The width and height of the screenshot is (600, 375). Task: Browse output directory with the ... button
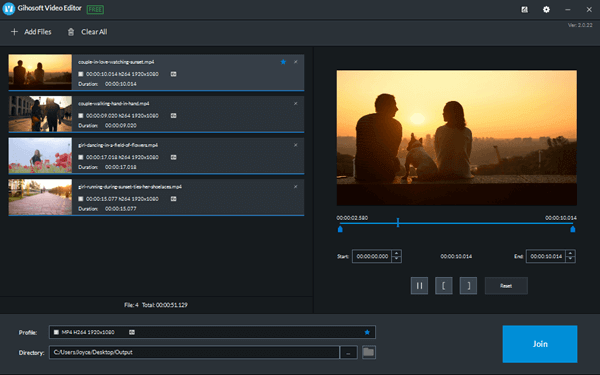click(x=349, y=352)
